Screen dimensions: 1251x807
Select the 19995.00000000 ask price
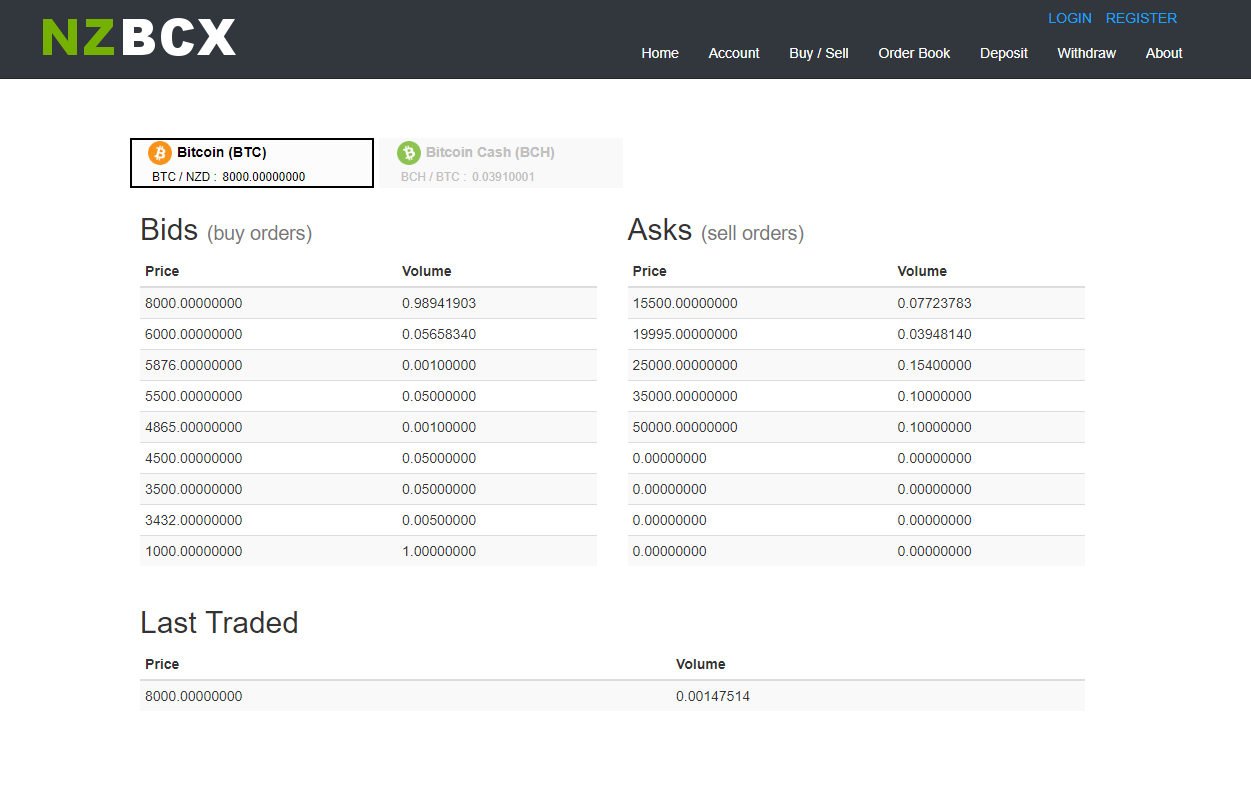point(685,334)
